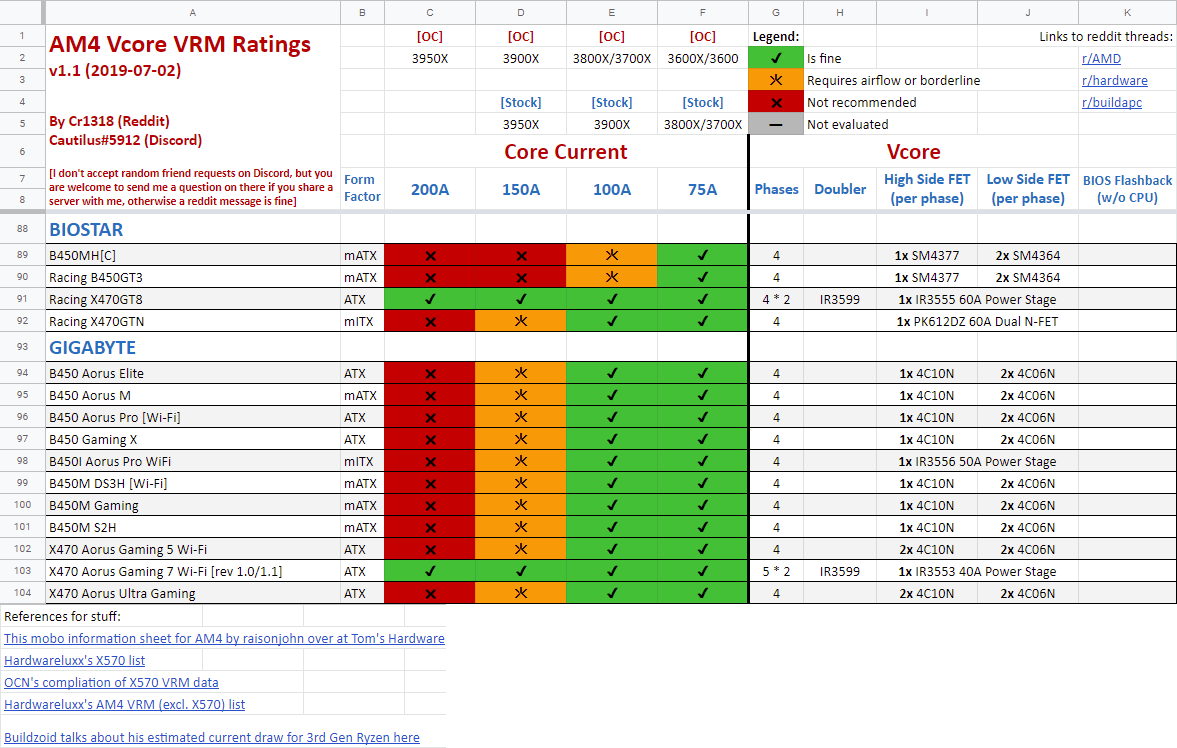Click the GIGABYTE section heading cell

coord(193,347)
